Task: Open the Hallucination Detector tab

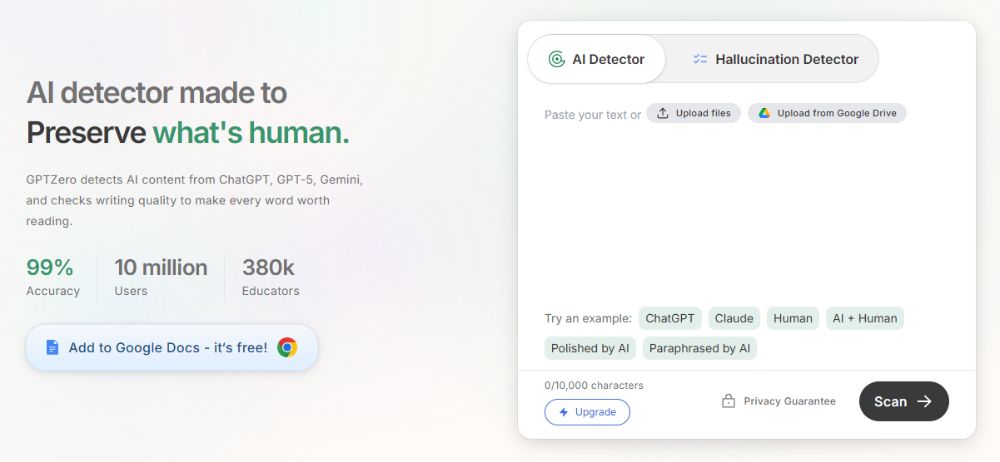Action: tap(775, 59)
